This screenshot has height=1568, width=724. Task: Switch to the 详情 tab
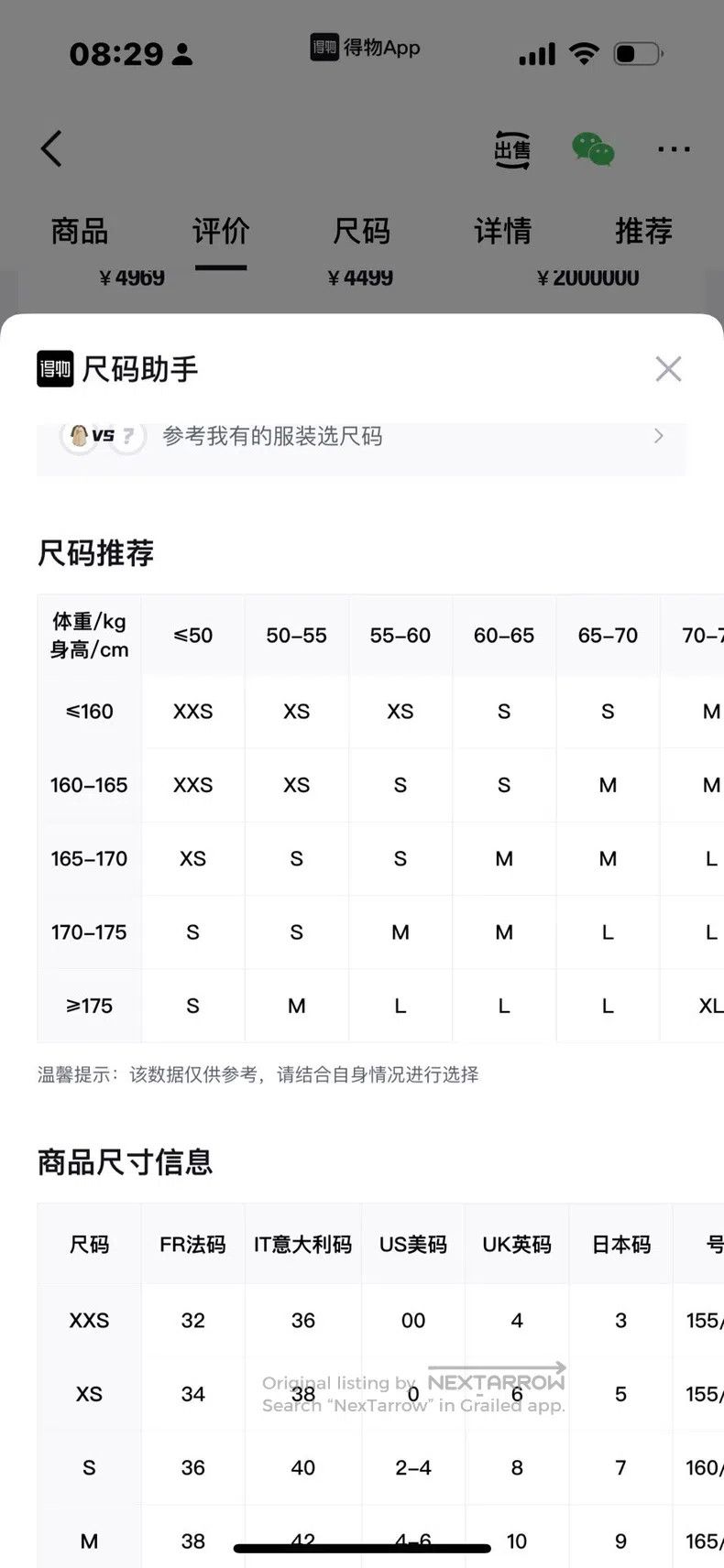click(502, 231)
